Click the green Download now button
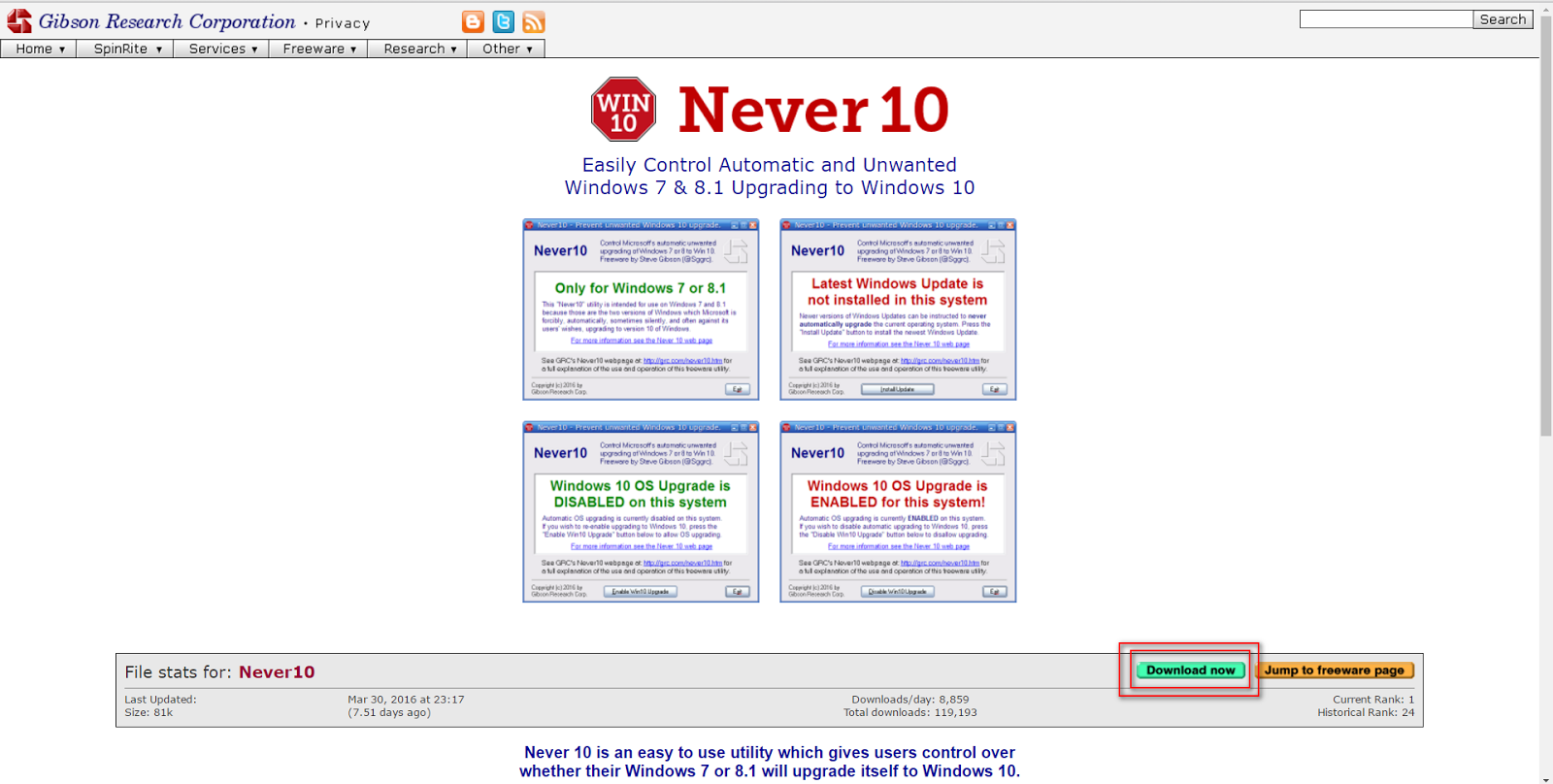Viewport: 1553px width, 784px height. pyautogui.click(x=1190, y=670)
